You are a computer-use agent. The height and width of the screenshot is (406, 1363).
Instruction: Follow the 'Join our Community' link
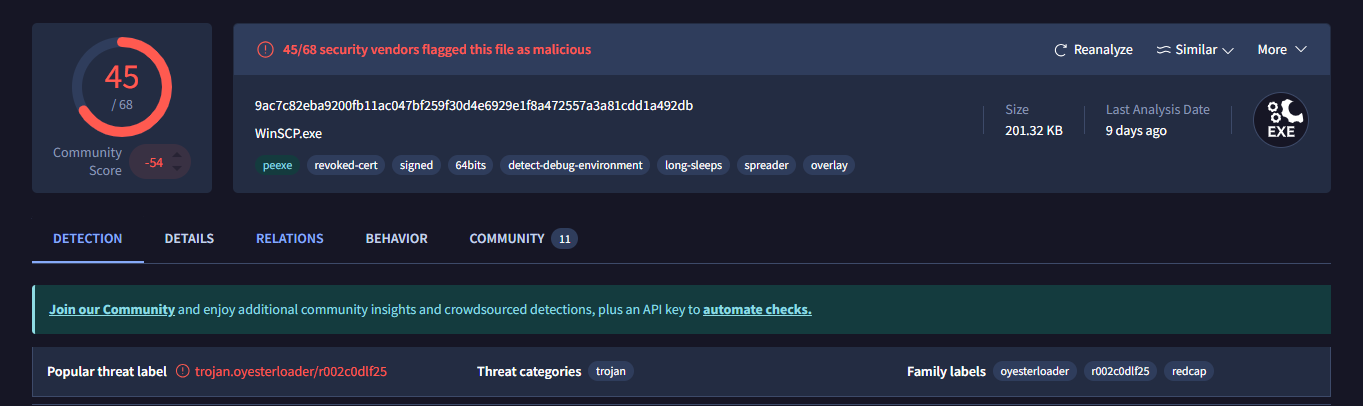pyautogui.click(x=112, y=310)
